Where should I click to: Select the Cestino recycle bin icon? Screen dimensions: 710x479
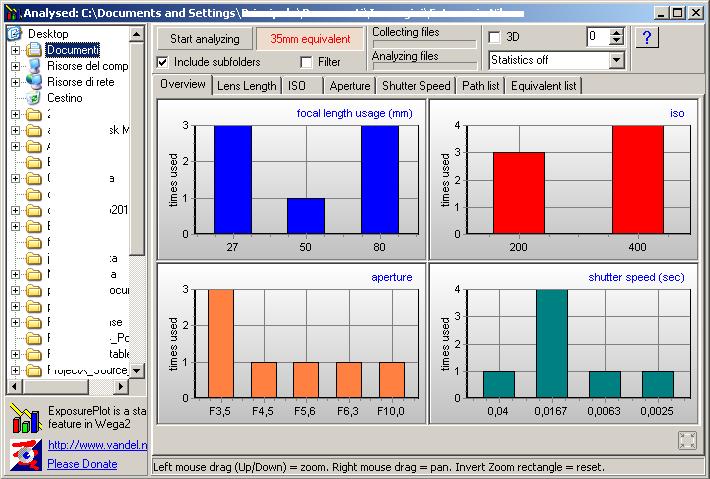(x=34, y=98)
